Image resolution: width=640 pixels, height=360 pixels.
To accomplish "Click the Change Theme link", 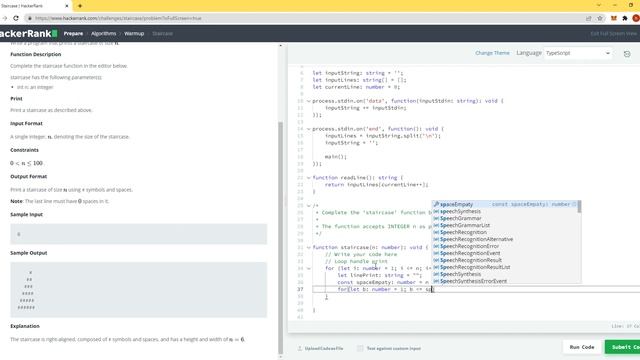I will pos(492,53).
